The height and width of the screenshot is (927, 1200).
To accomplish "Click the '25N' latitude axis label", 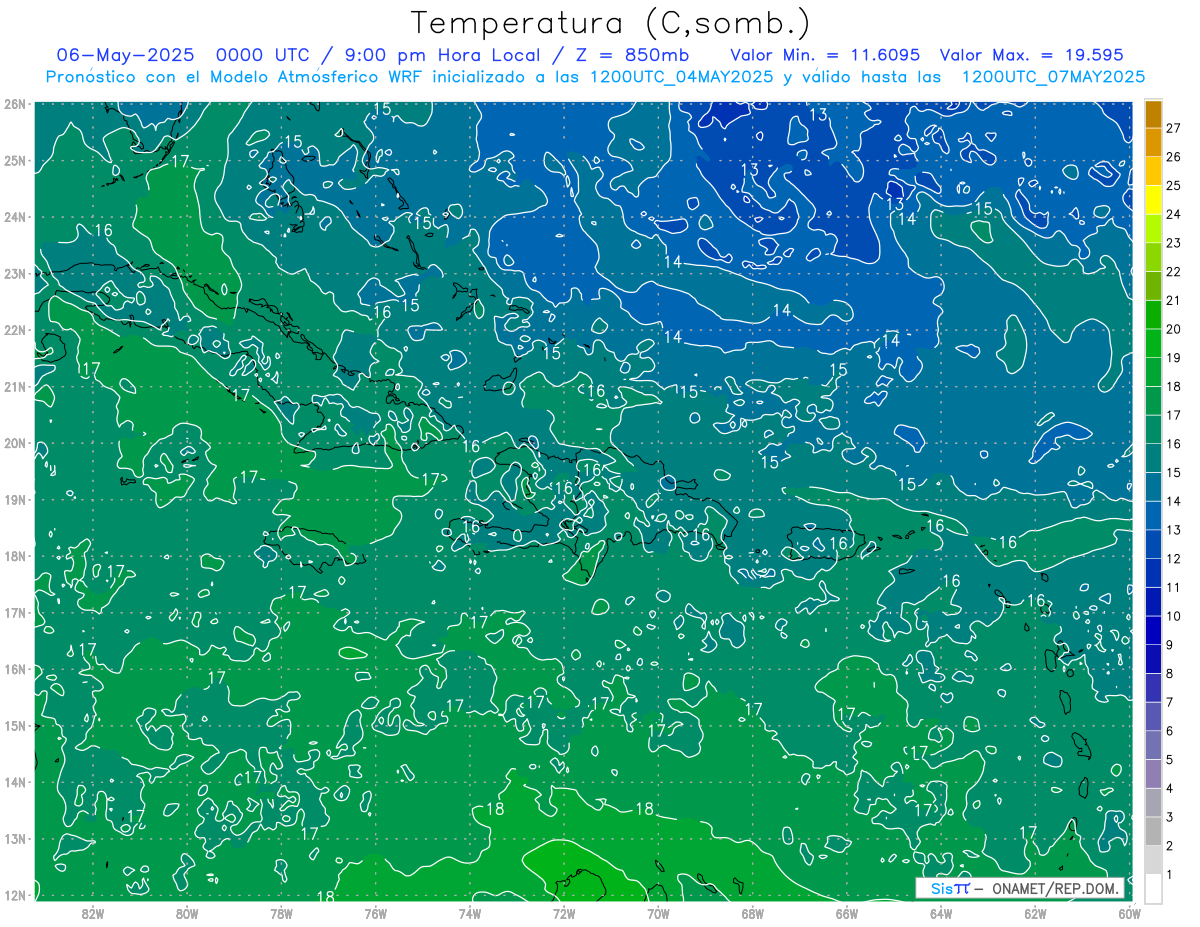I will 16,160.
